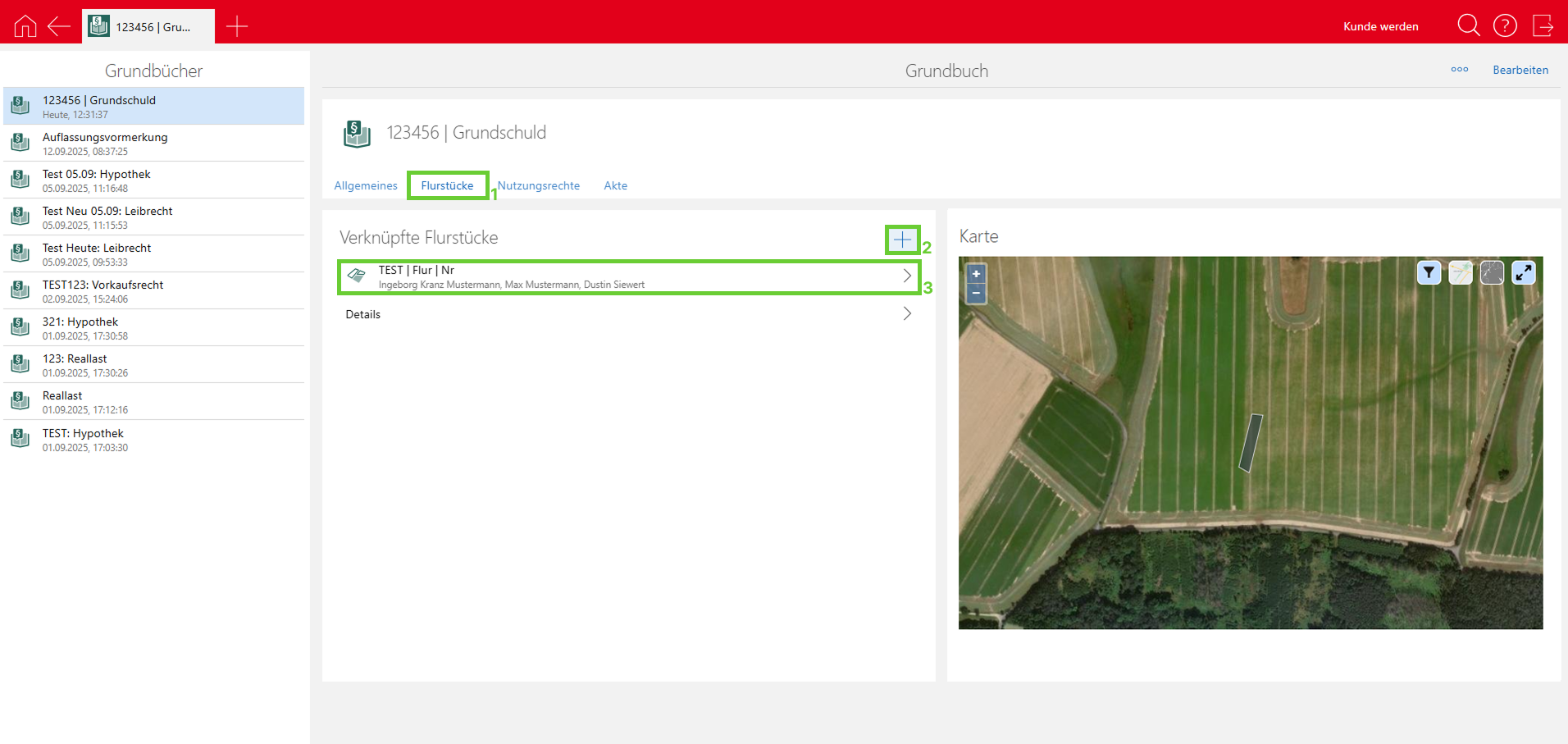
Task: Add a linked Flurstück with the plus button
Action: [x=902, y=240]
